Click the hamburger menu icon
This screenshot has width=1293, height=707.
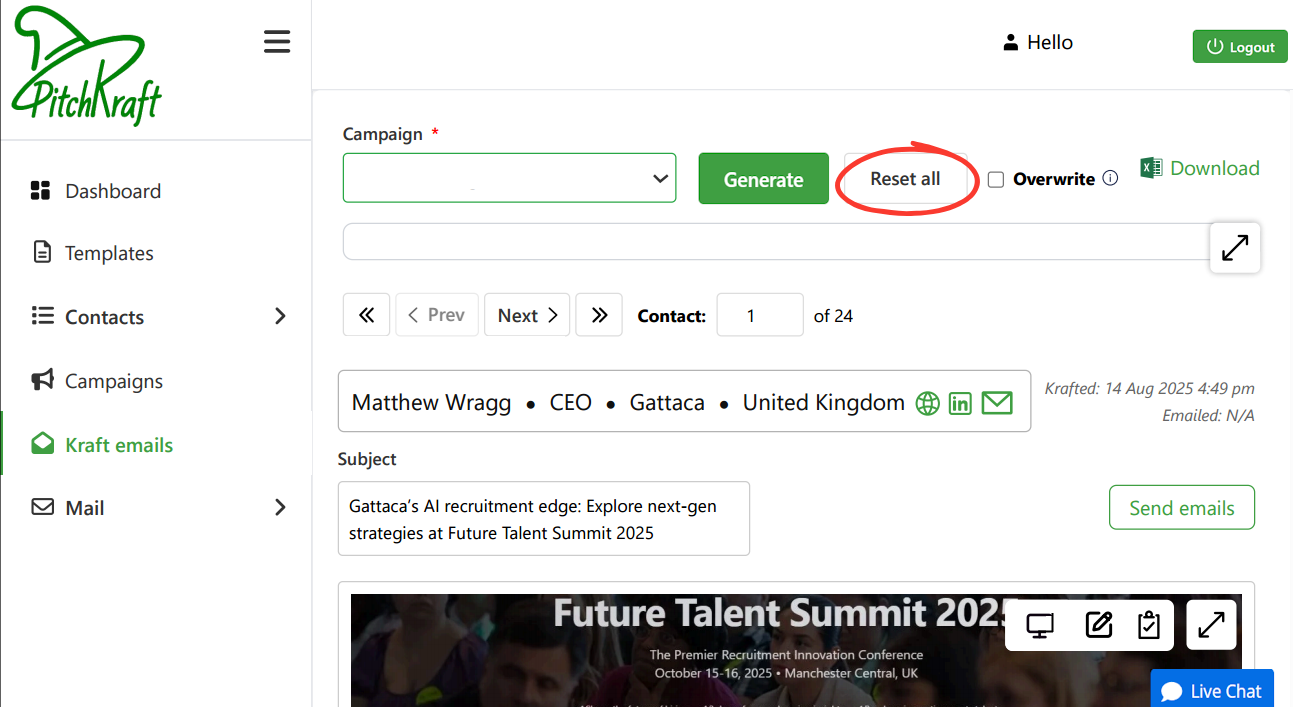point(277,41)
